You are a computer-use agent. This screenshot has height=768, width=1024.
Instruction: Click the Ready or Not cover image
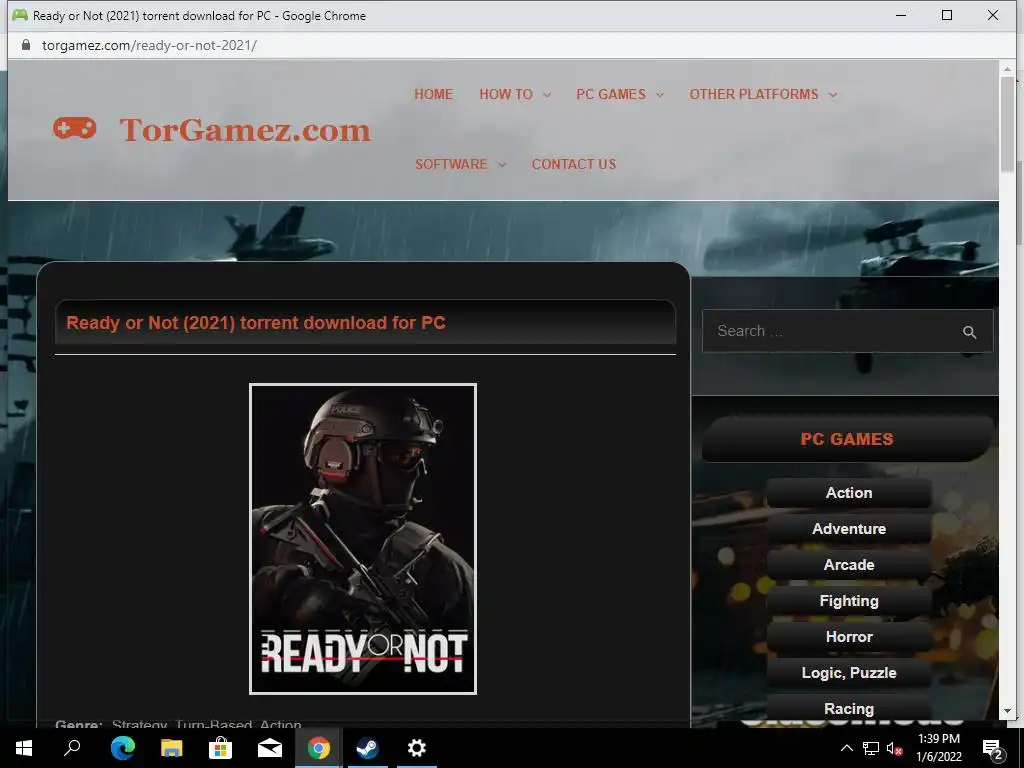click(363, 539)
